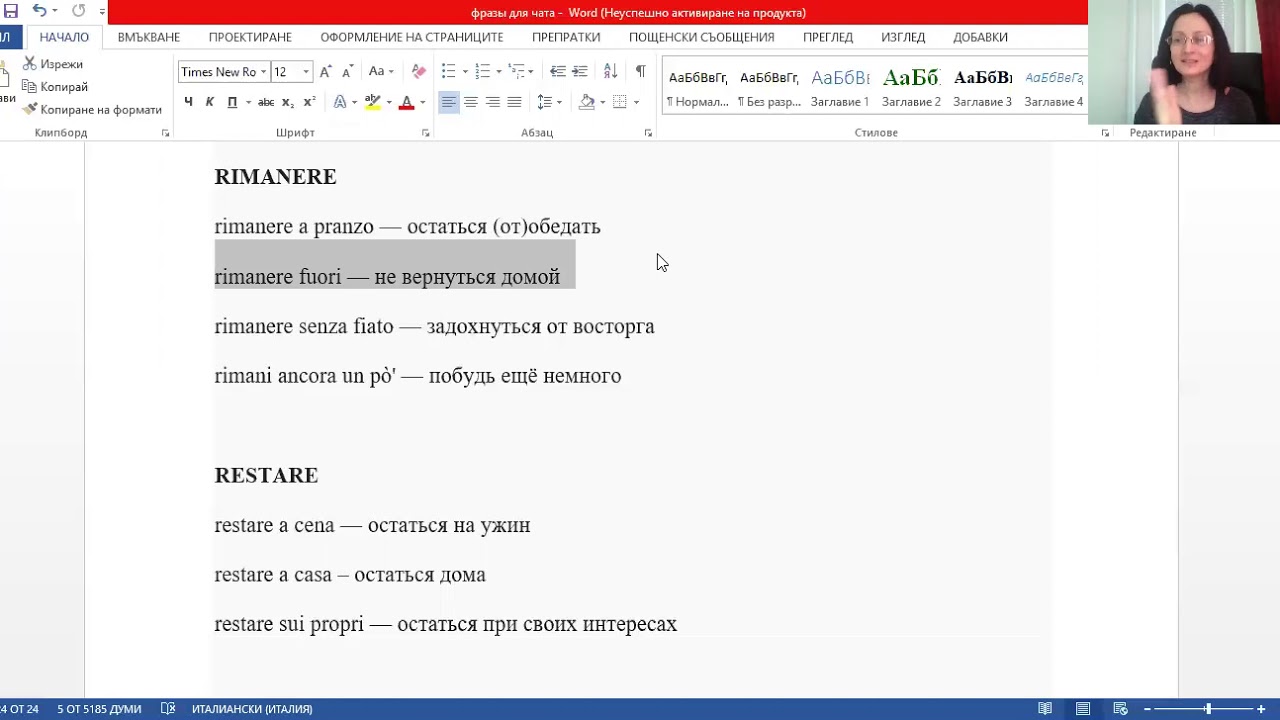Open ВМЪКВАНЕ ribbon tab
This screenshot has width=1280, height=720.
pos(149,37)
